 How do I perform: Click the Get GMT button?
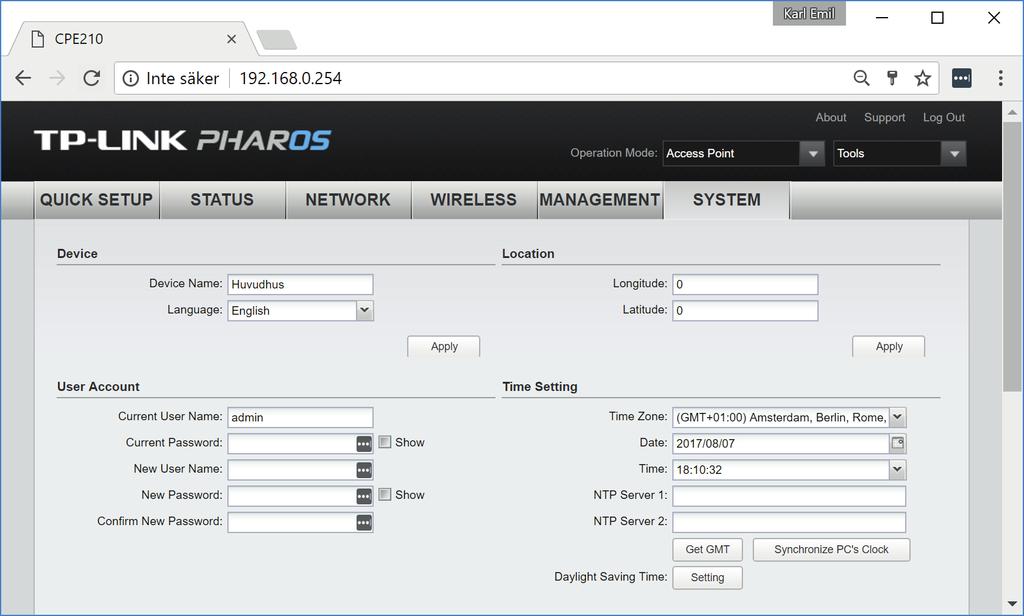707,550
